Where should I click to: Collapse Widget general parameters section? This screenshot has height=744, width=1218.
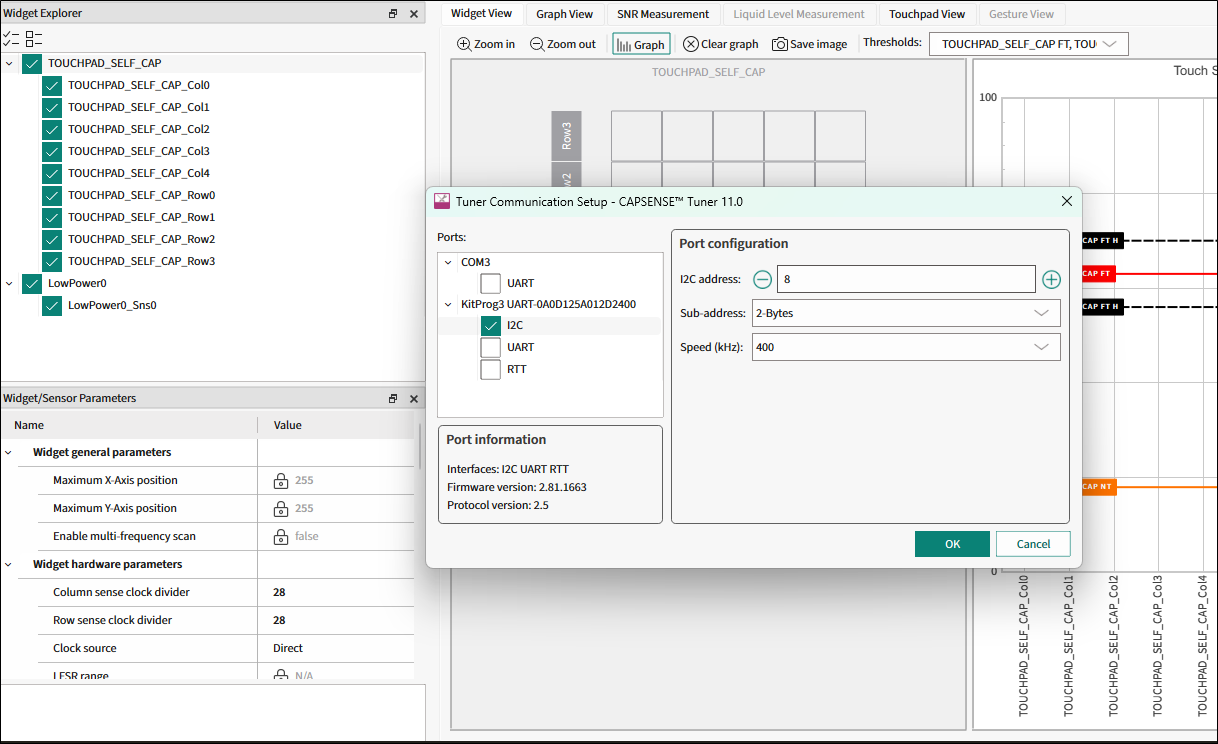(9, 452)
